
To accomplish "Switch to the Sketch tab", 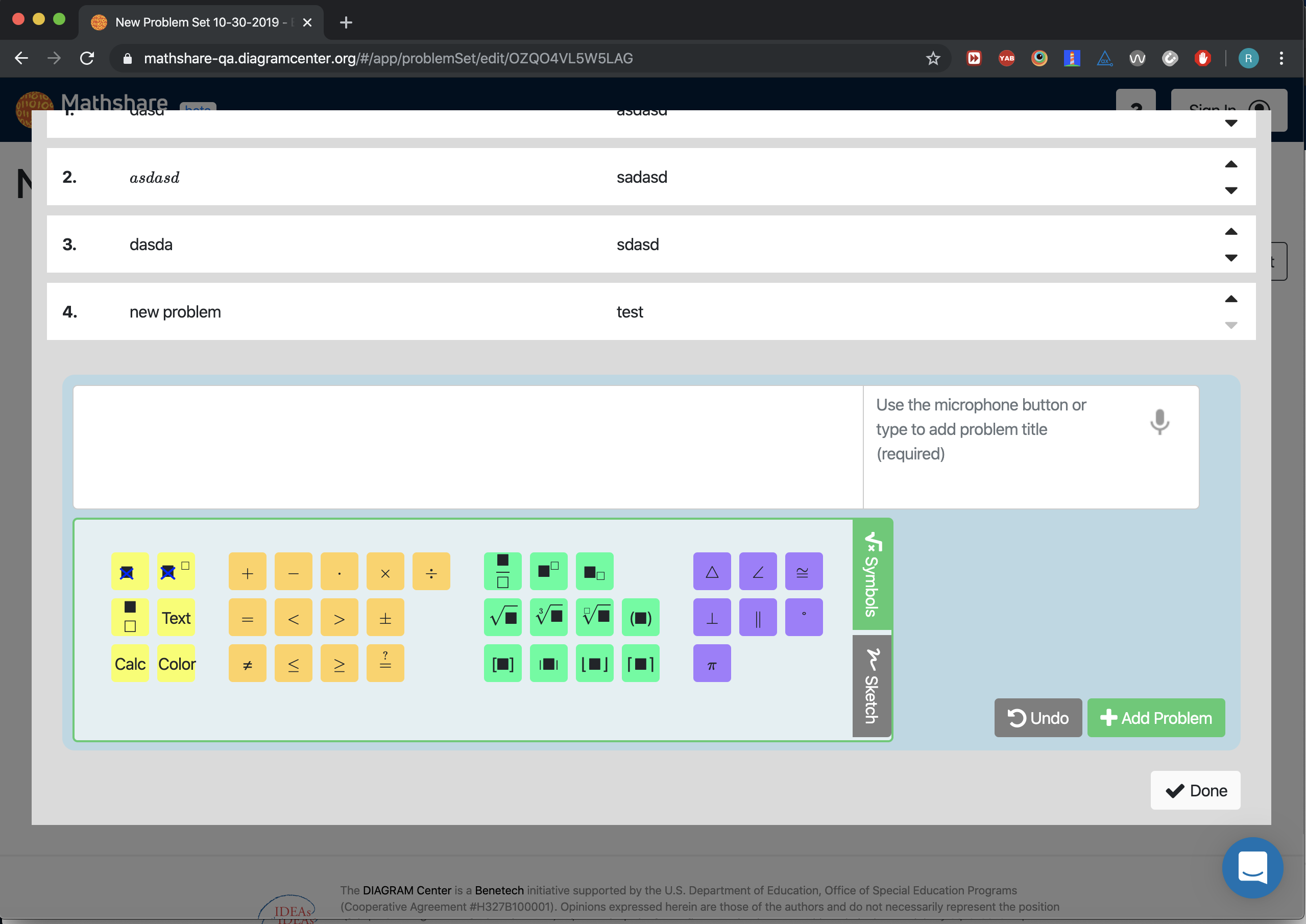I will click(x=872, y=686).
